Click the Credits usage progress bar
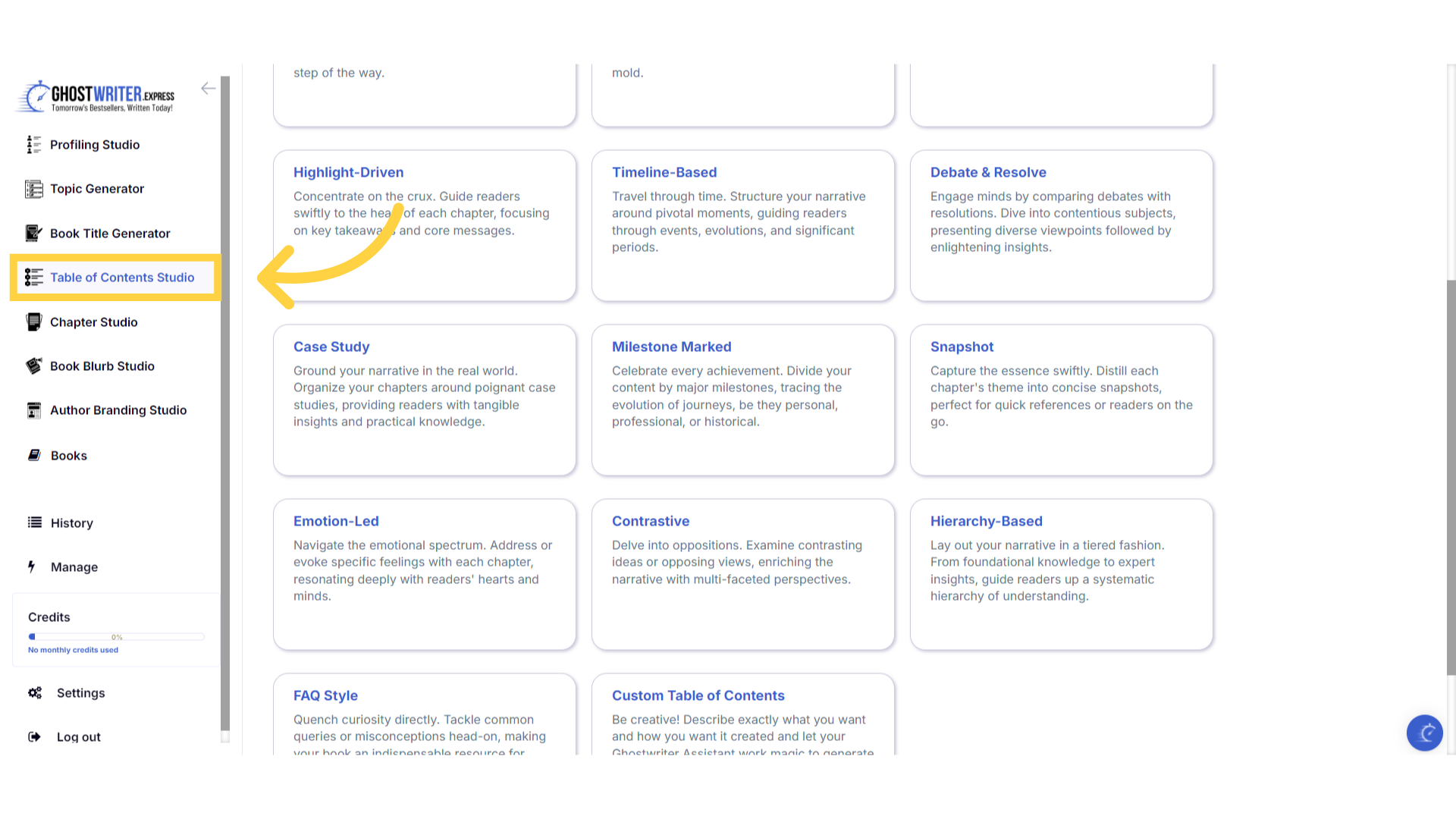The height and width of the screenshot is (819, 1456). 116,637
